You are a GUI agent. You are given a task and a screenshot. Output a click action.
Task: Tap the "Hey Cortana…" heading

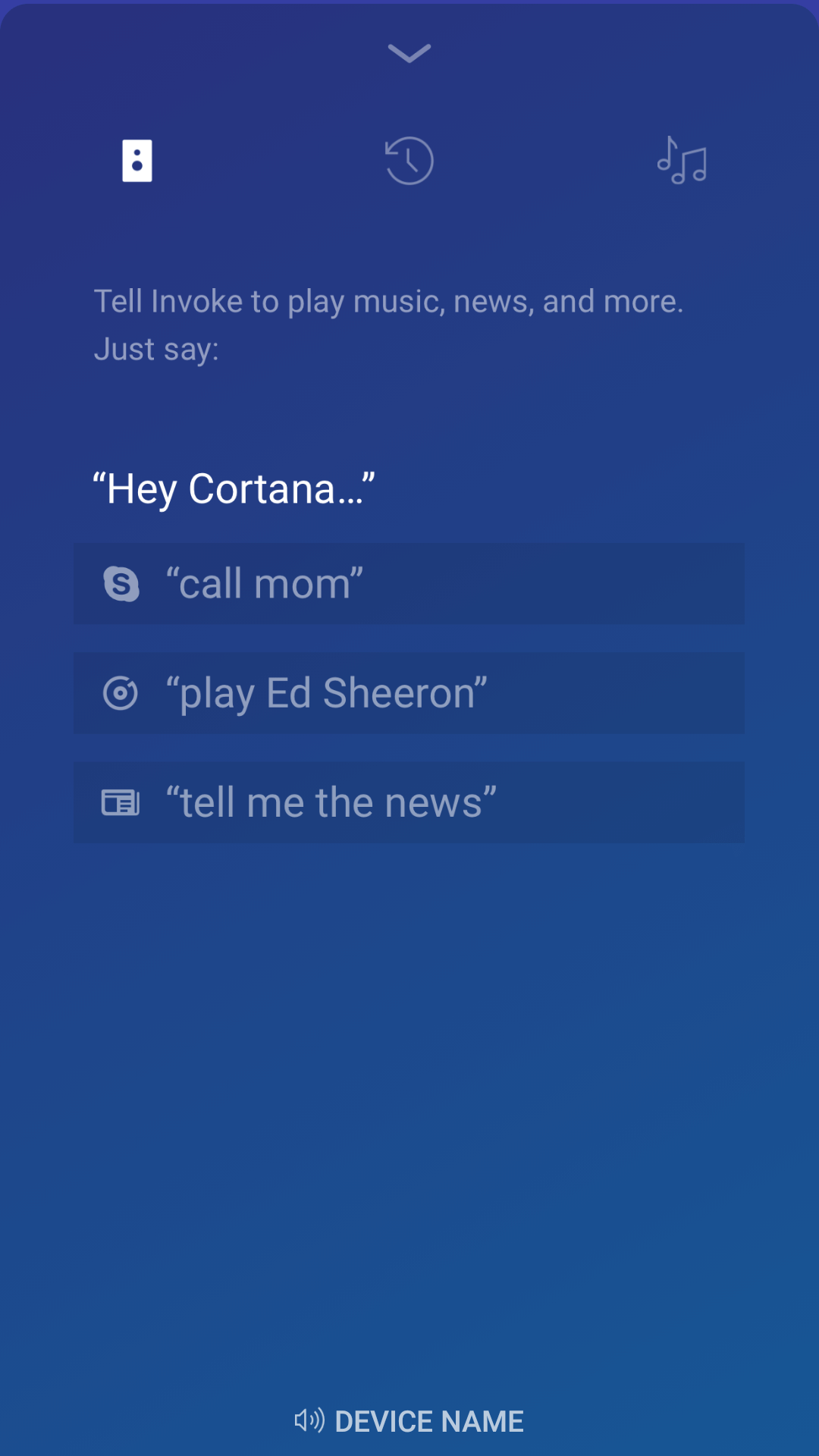pyautogui.click(x=234, y=489)
